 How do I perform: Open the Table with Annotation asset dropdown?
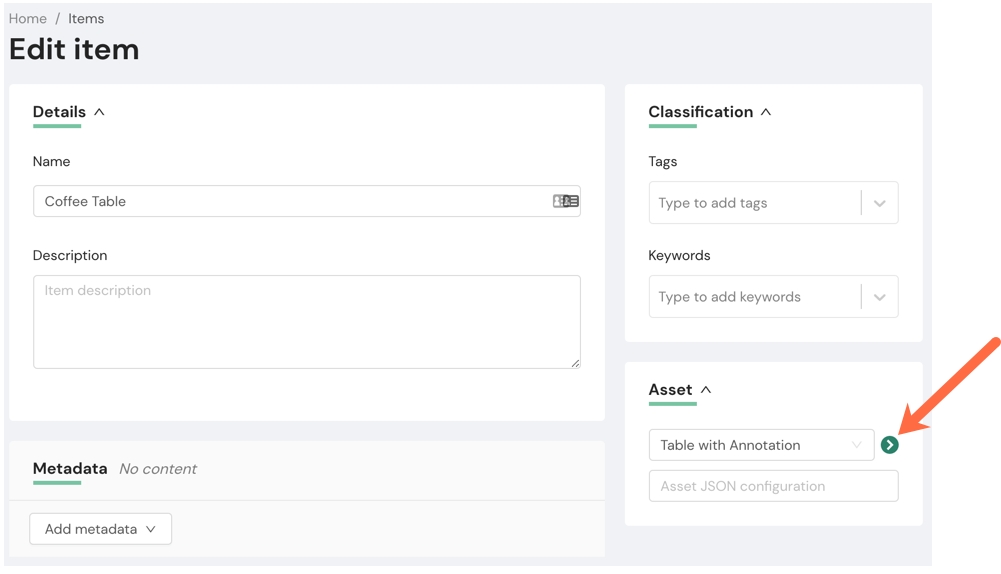[x=761, y=445]
